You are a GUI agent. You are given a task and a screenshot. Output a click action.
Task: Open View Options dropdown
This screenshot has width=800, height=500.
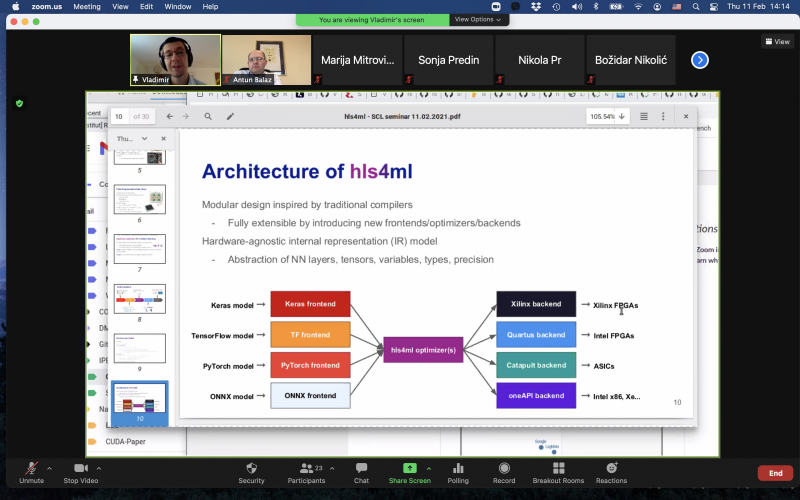tap(478, 19)
